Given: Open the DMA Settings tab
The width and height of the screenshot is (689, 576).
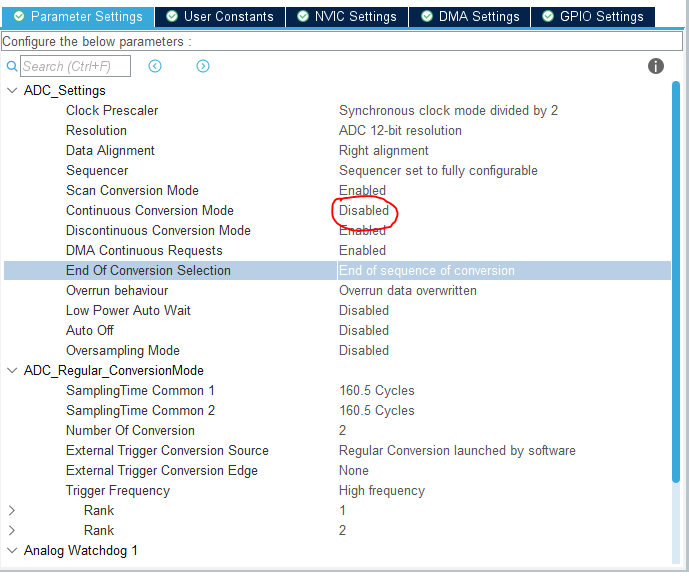Looking at the screenshot, I should coord(469,17).
